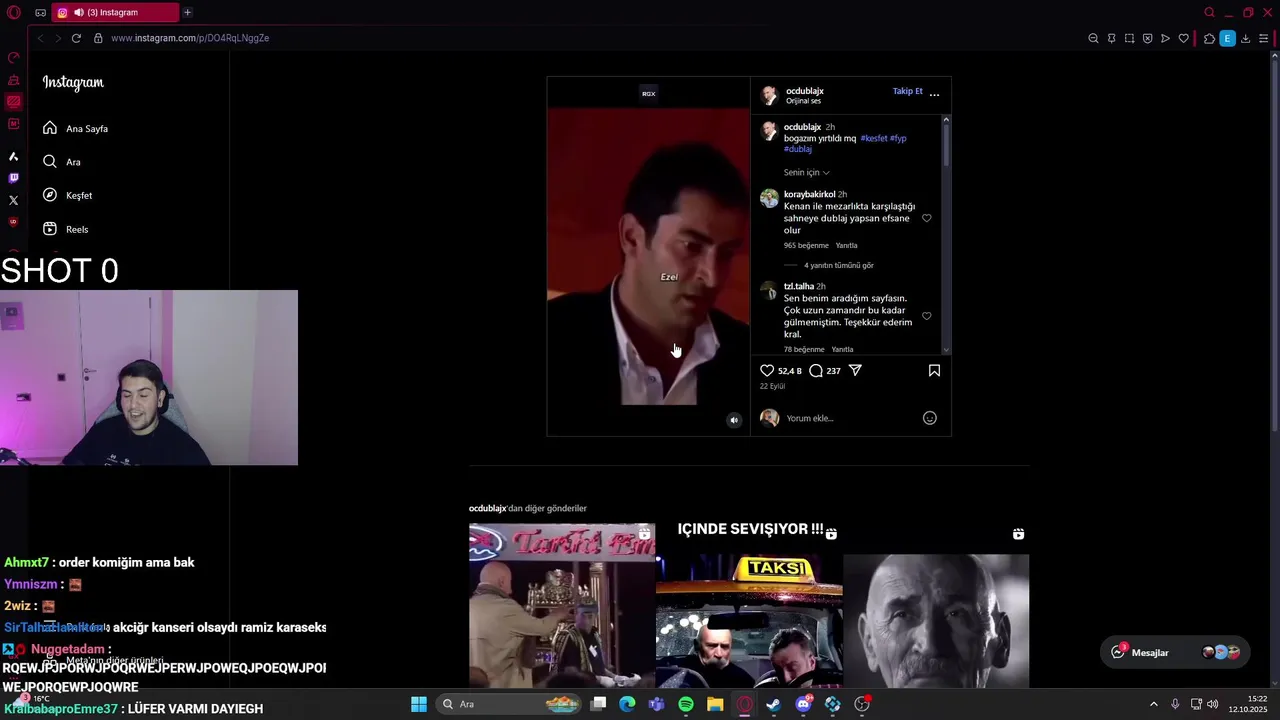Click the #kesfet hashtag
The image size is (1280, 720).
click(873, 138)
